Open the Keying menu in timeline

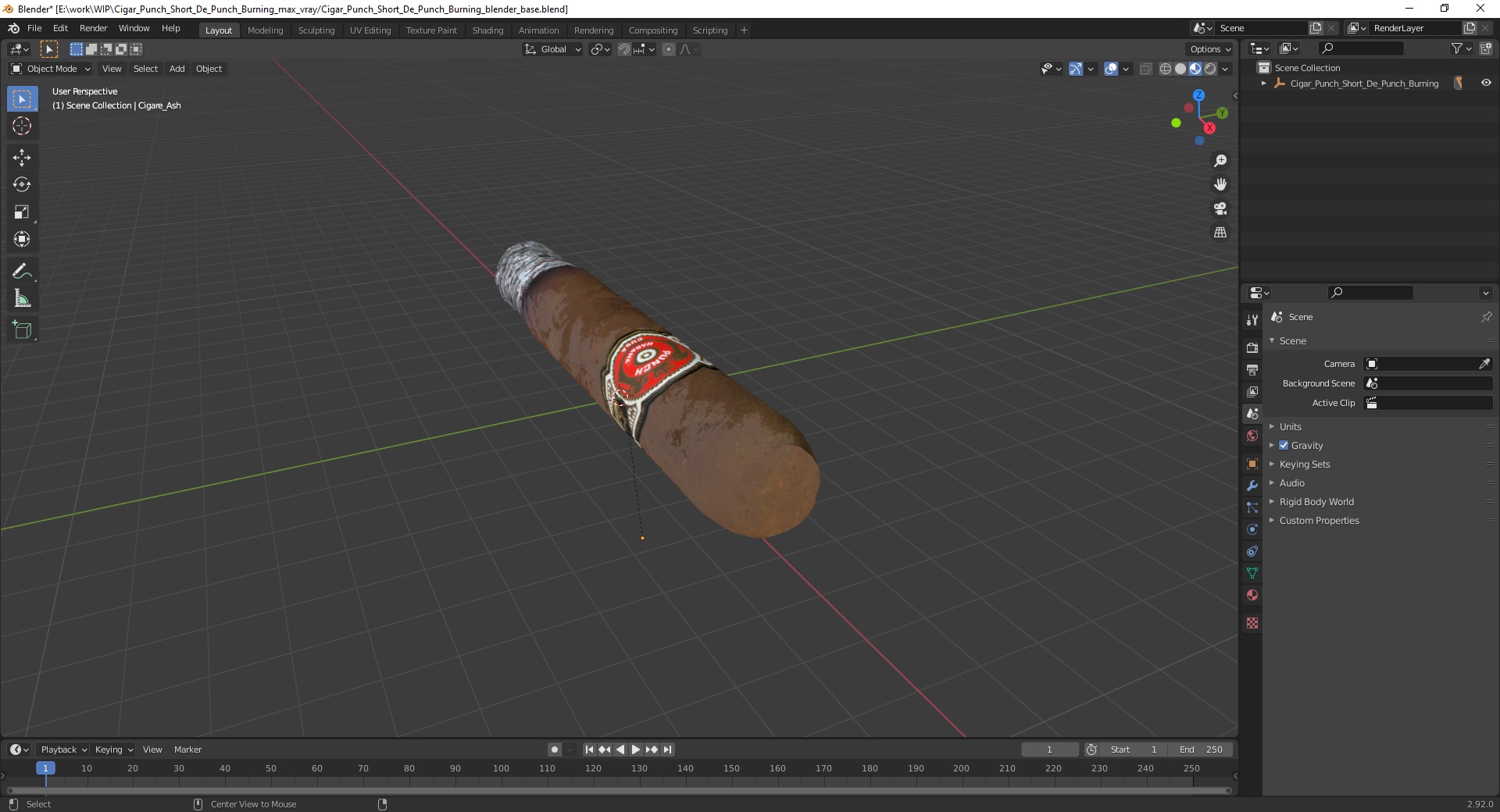113,750
